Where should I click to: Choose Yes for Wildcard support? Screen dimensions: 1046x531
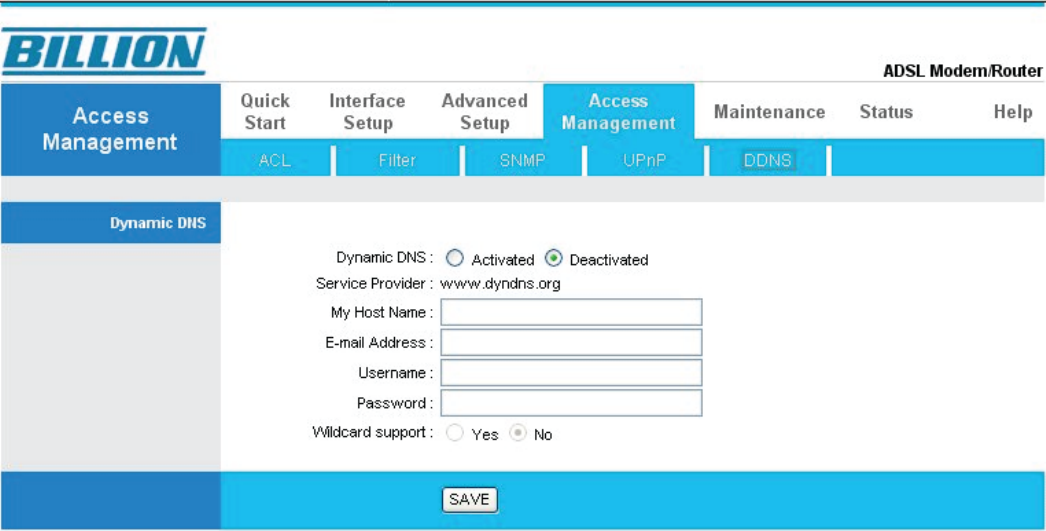pyautogui.click(x=454, y=434)
